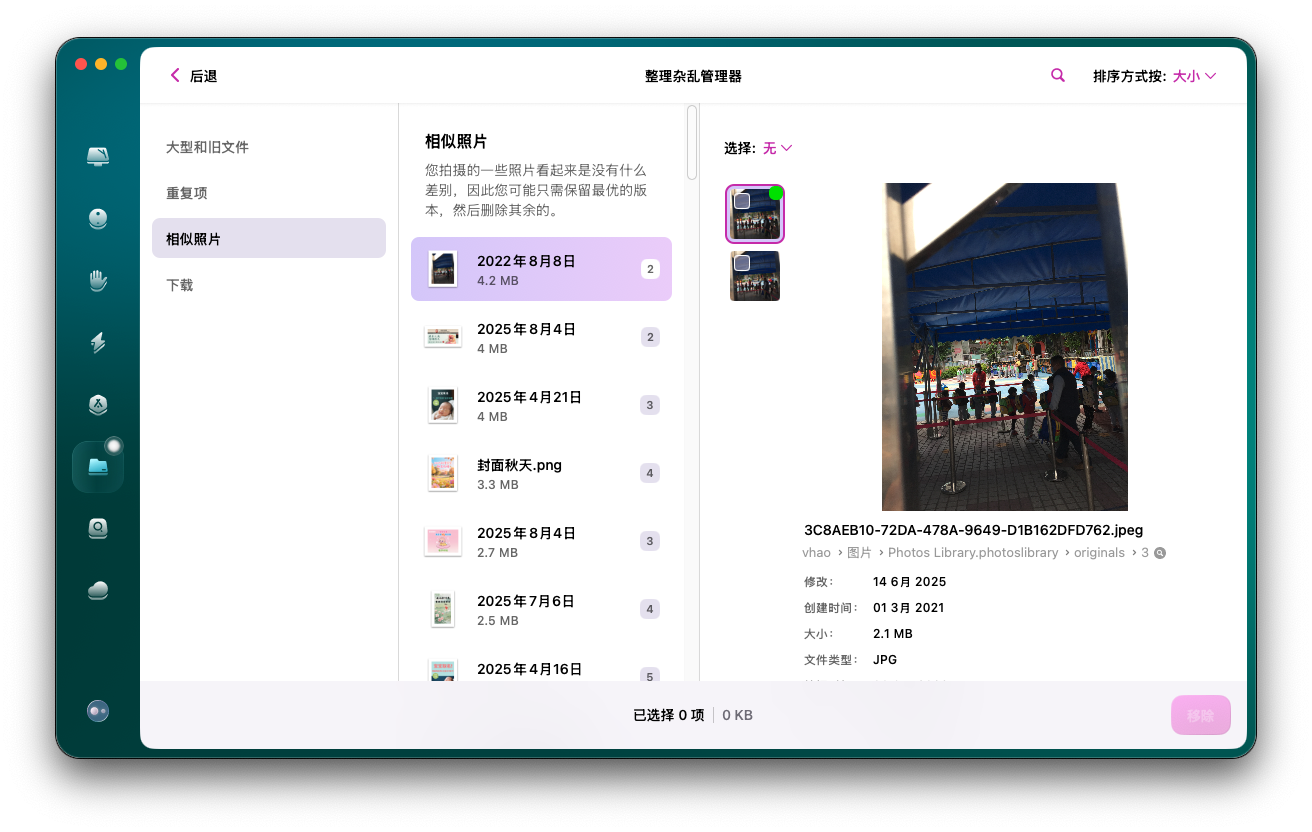Check the second photo thumbnail checkbox
This screenshot has height=832, width=1312.
pyautogui.click(x=741, y=262)
